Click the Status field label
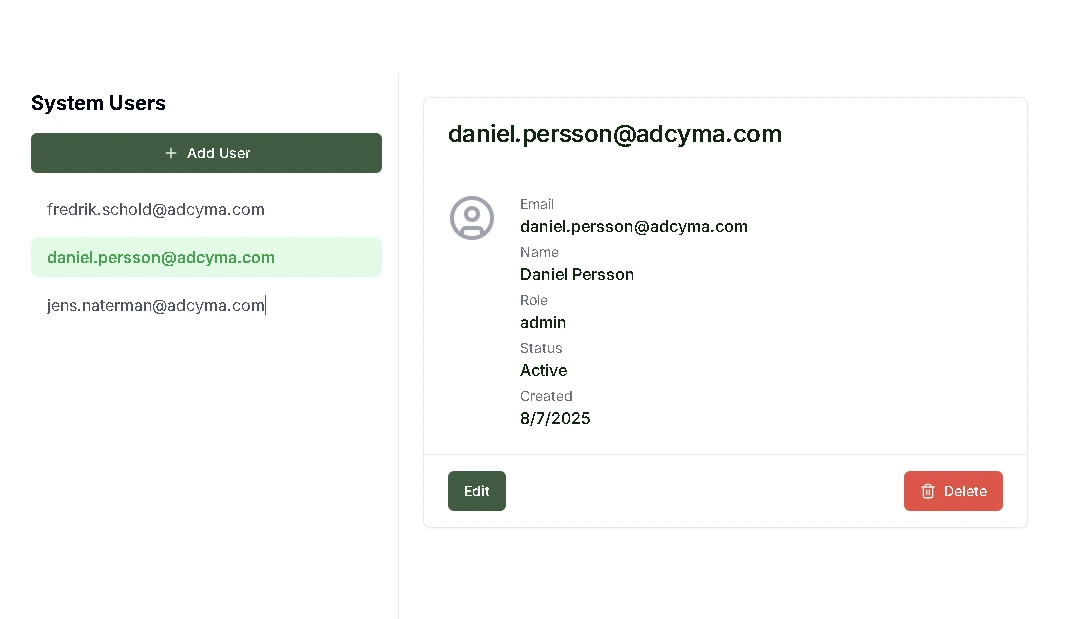 [x=541, y=348]
